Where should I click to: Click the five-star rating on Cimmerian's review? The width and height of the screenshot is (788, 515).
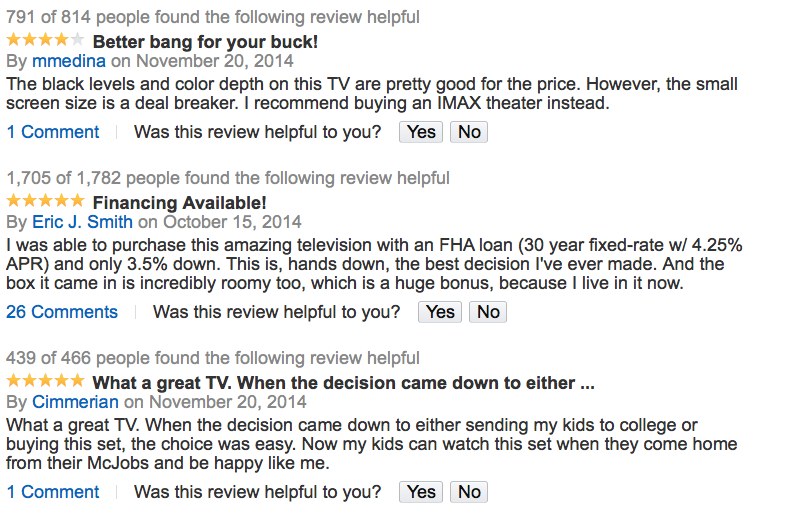tap(45, 381)
